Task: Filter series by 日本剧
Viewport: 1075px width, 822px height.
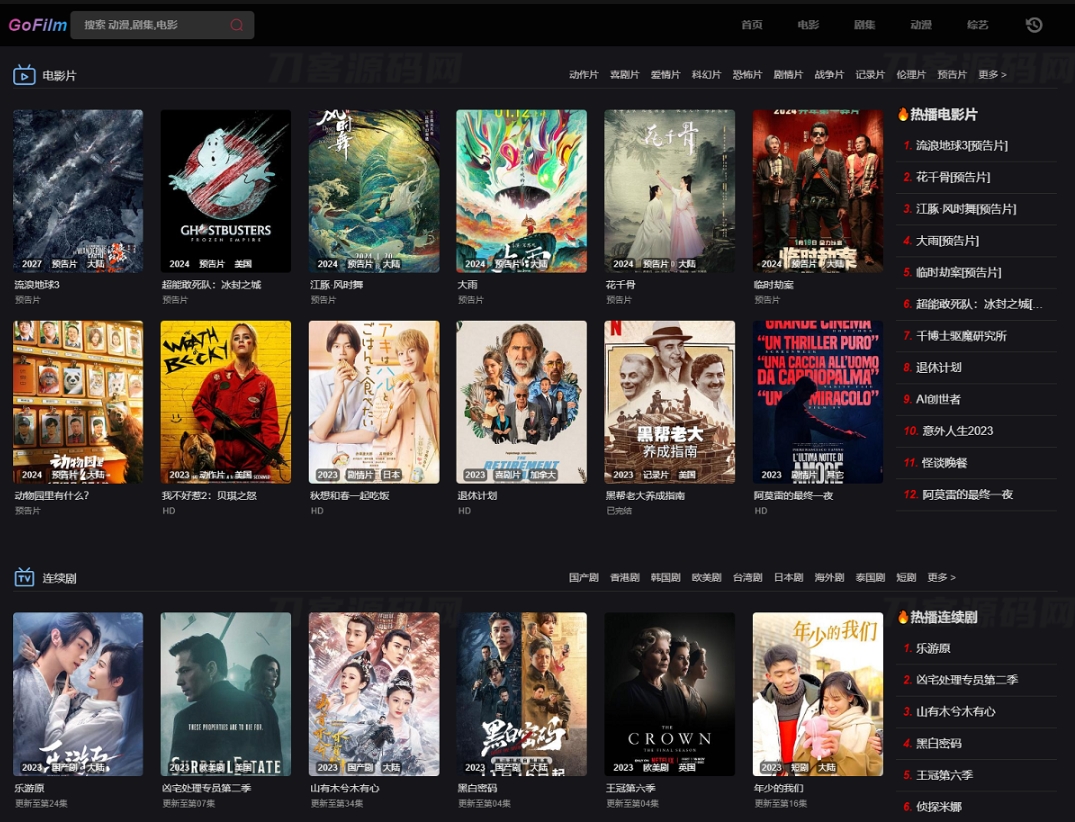Action: coord(788,577)
